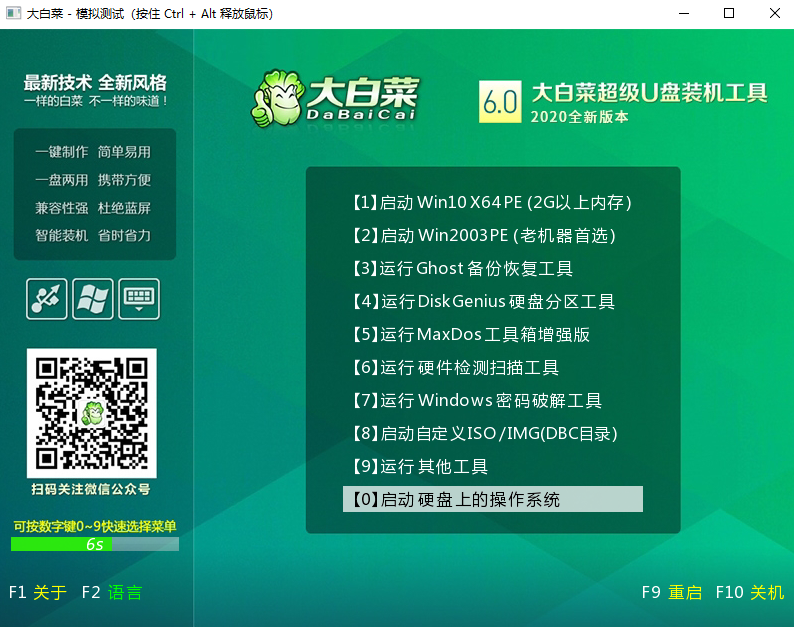The width and height of the screenshot is (794, 627).
Task: Click the text 一盘两用 携带方便
Action: pyautogui.click(x=93, y=180)
